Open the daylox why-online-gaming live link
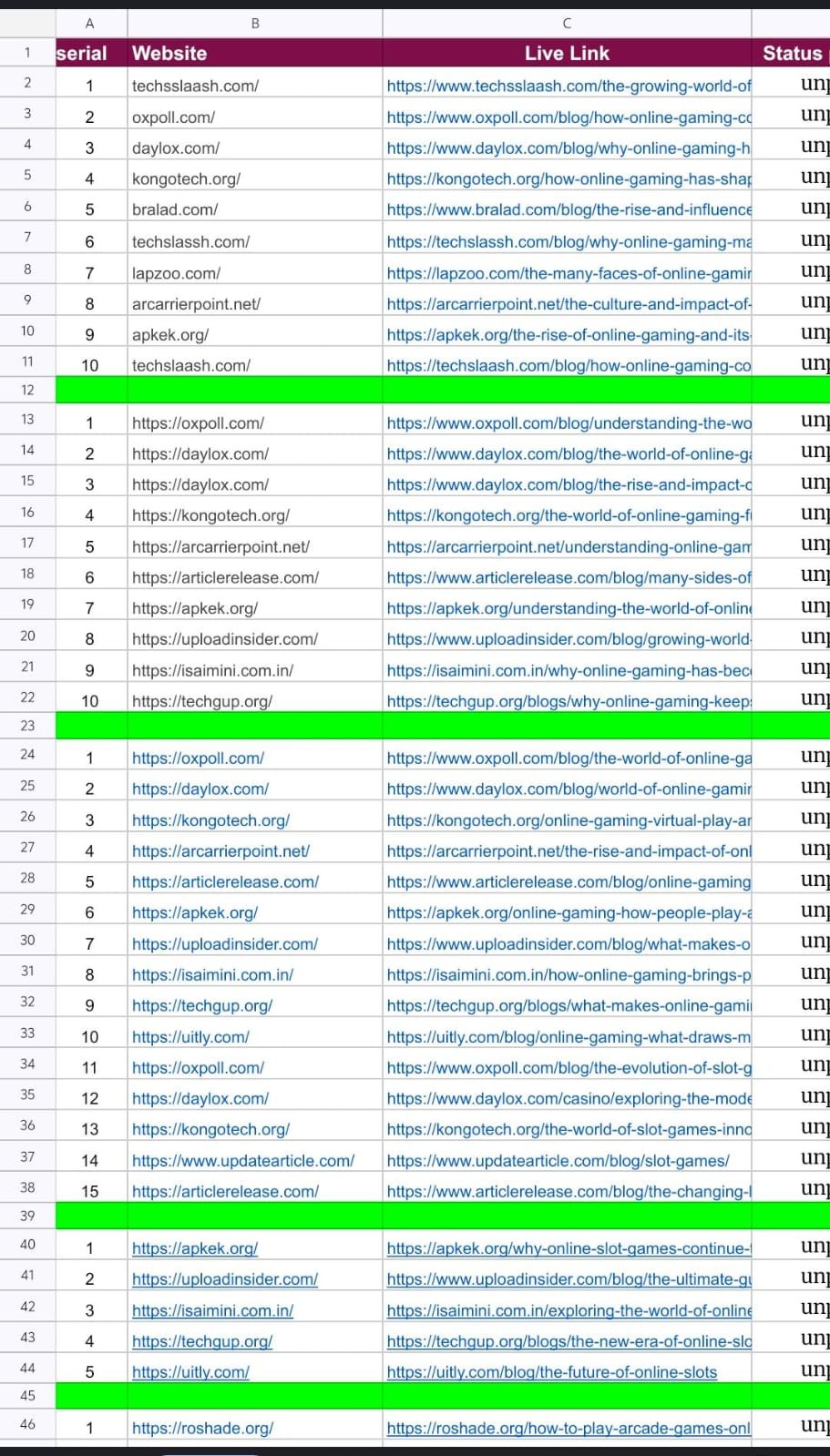Screen dimensions: 830x1456 coord(569,148)
